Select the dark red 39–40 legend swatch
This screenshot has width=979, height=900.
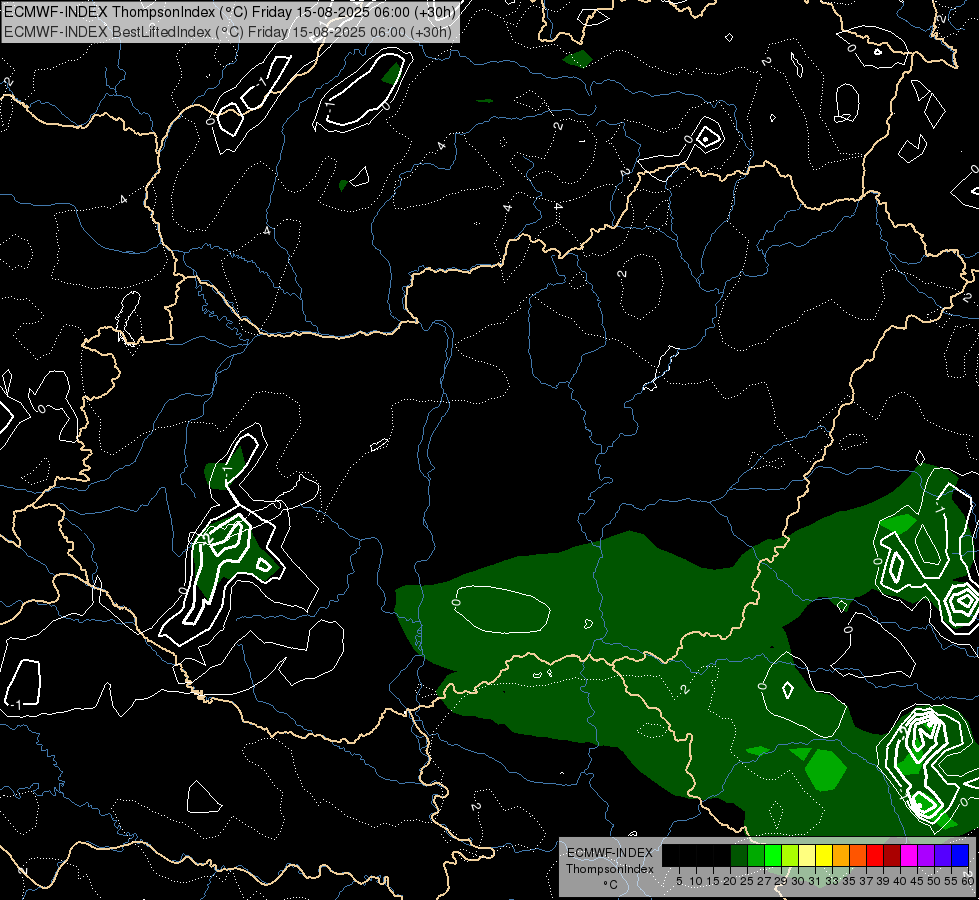(892, 855)
